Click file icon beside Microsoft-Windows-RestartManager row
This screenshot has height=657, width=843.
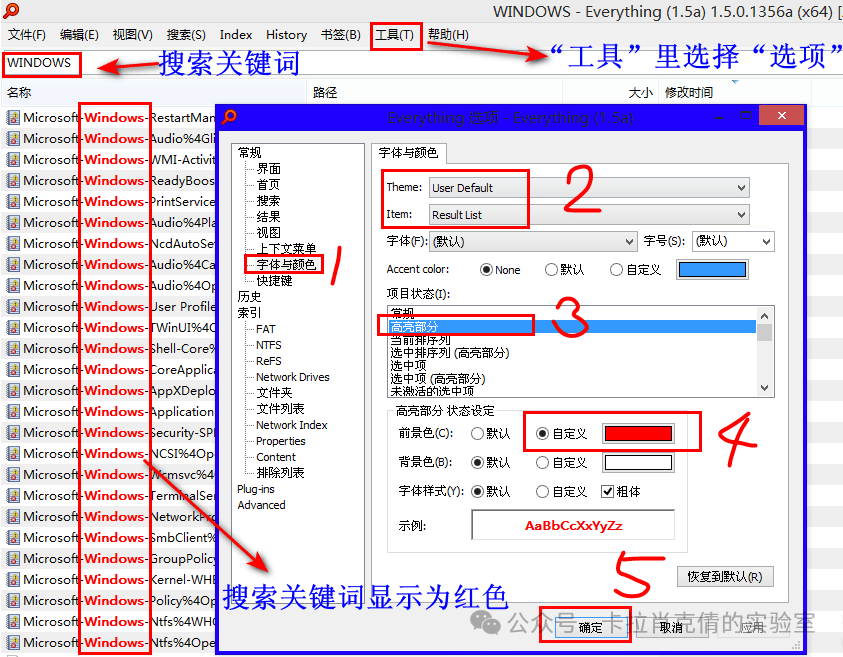click(x=14, y=117)
